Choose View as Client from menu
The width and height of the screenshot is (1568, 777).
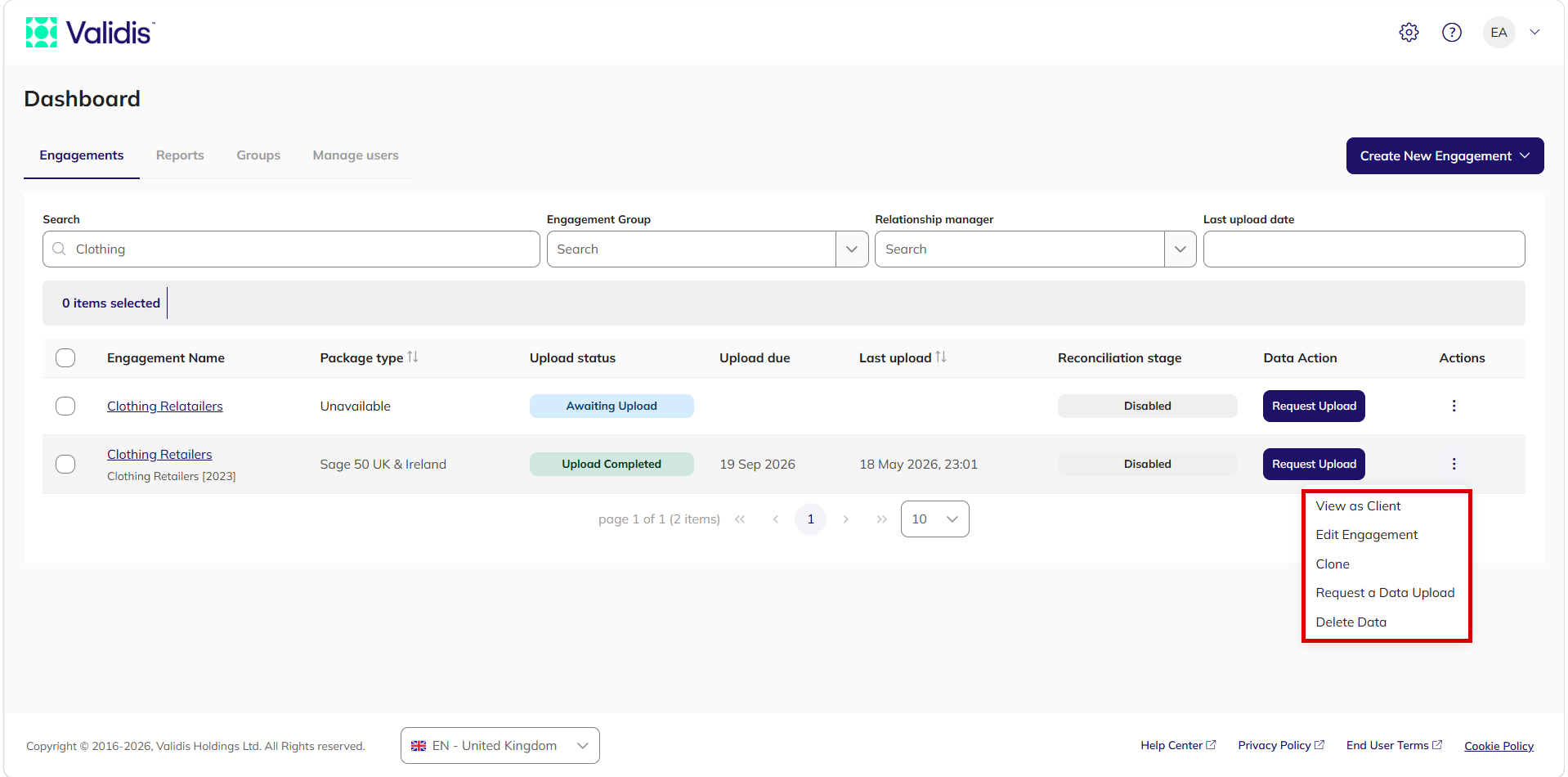[x=1358, y=506]
